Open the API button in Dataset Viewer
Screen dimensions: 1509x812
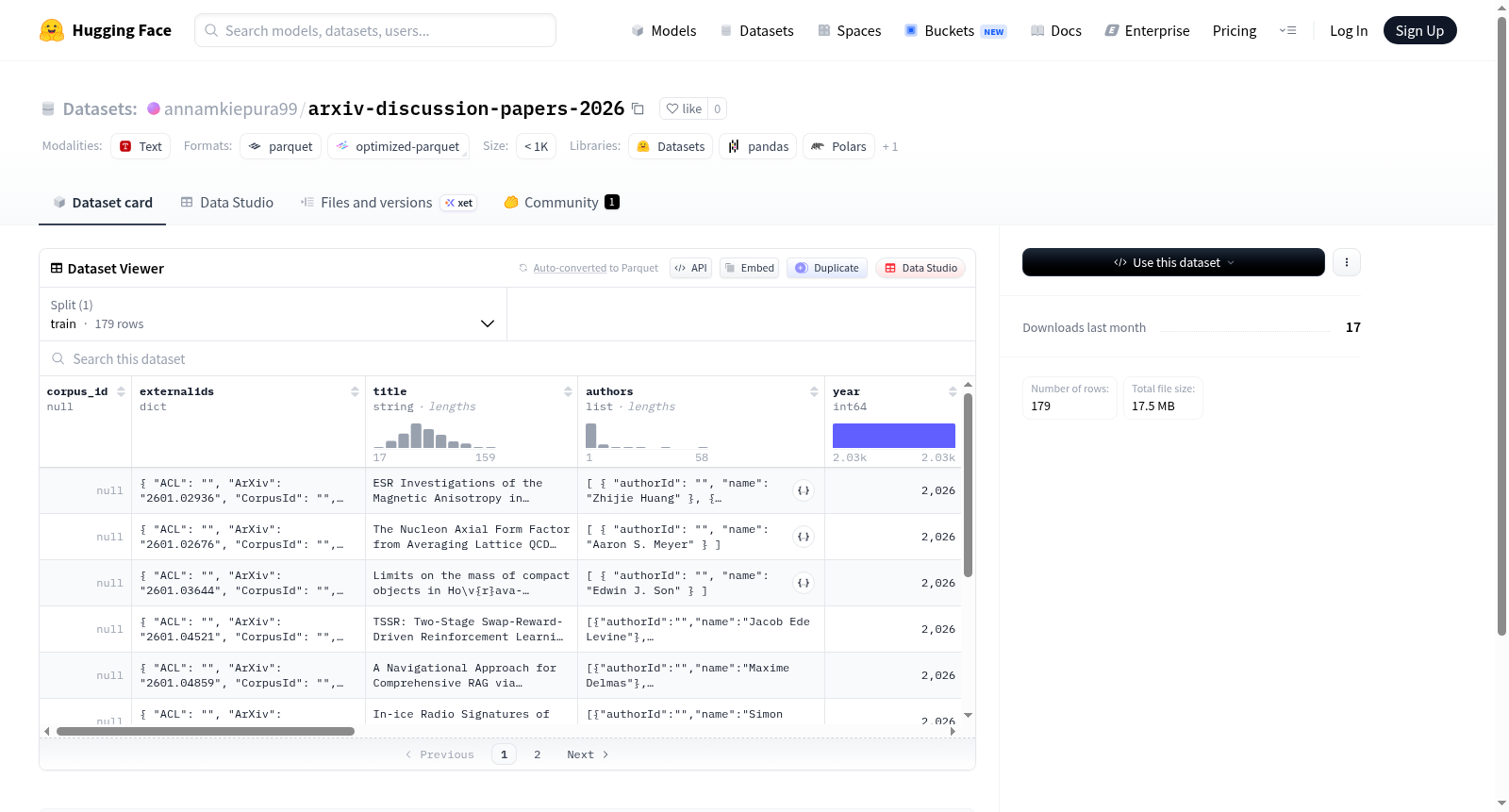coord(690,268)
